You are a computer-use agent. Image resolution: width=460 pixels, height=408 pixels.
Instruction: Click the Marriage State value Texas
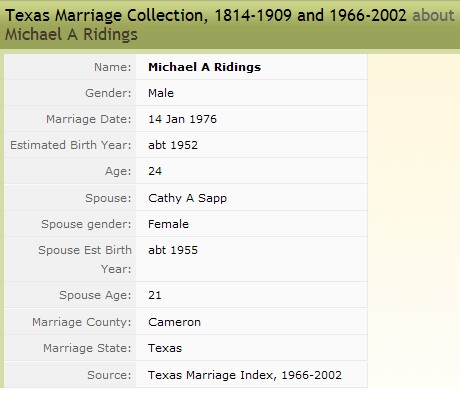tap(165, 348)
